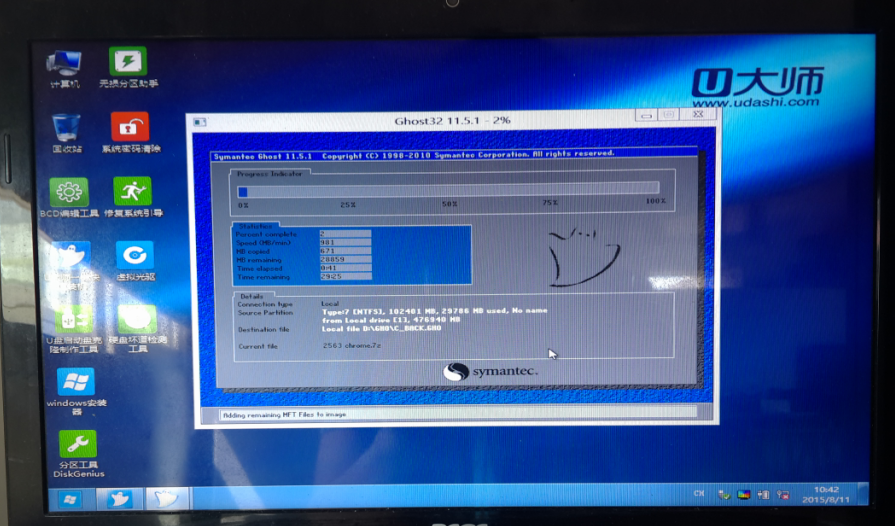Open the blue ghost desktop icon
This screenshot has width=895, height=526.
[70, 256]
